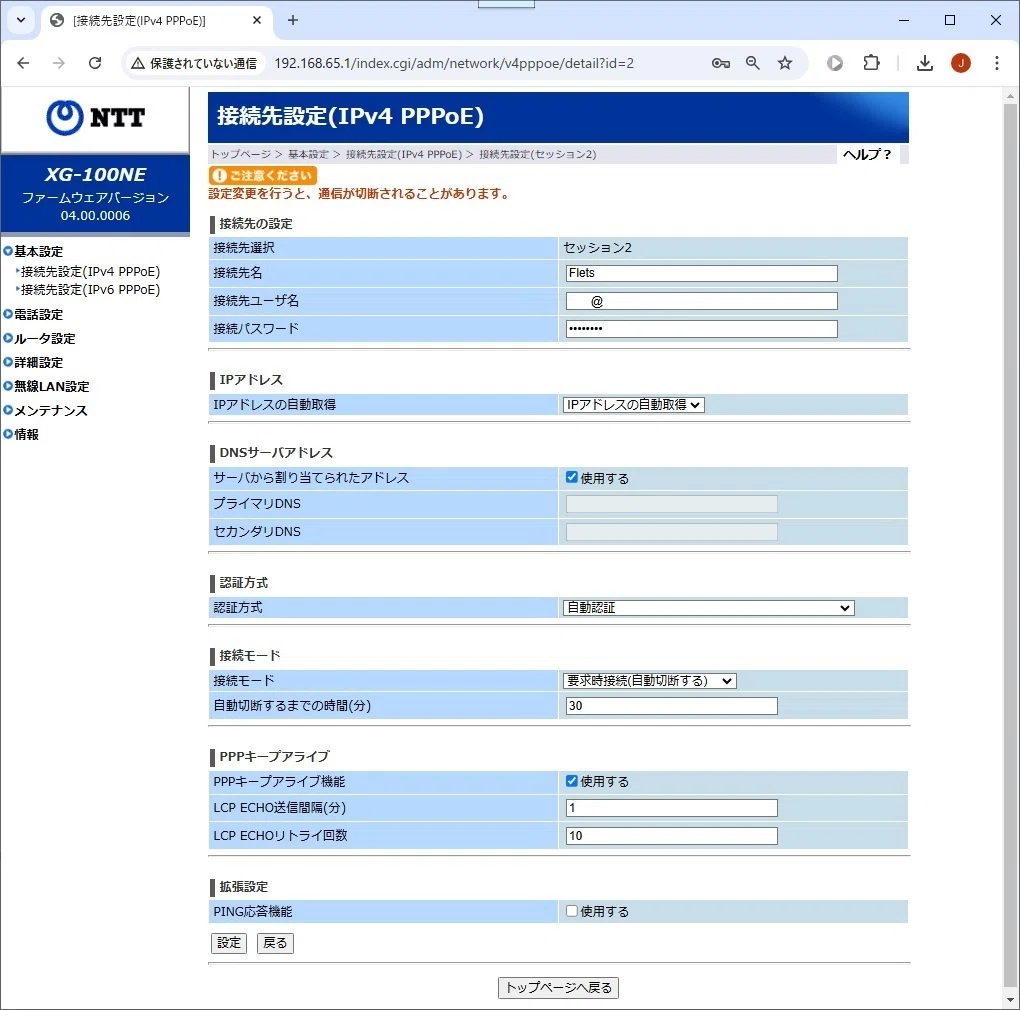Image resolution: width=1020 pixels, height=1010 pixels.
Task: Click the password key icon in address bar
Action: point(720,63)
